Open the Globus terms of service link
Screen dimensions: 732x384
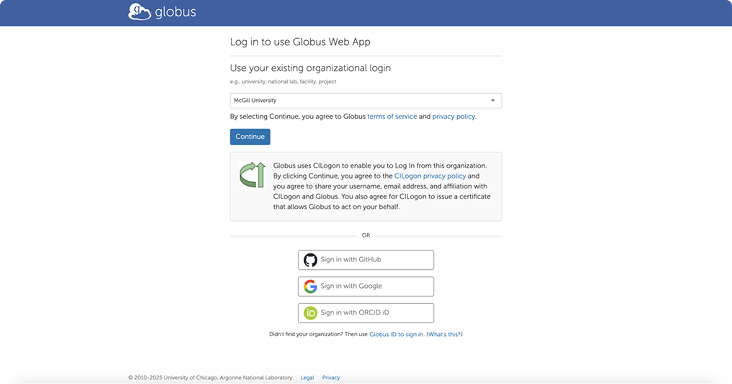392,117
